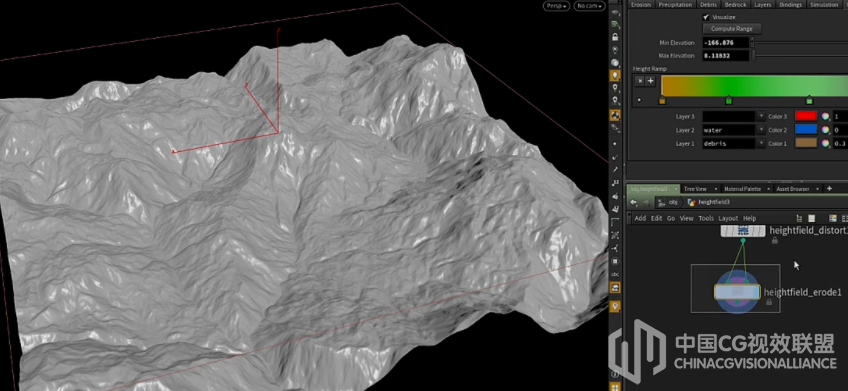Open the Layout menu in network editor
The height and width of the screenshot is (391, 848).
click(728, 218)
